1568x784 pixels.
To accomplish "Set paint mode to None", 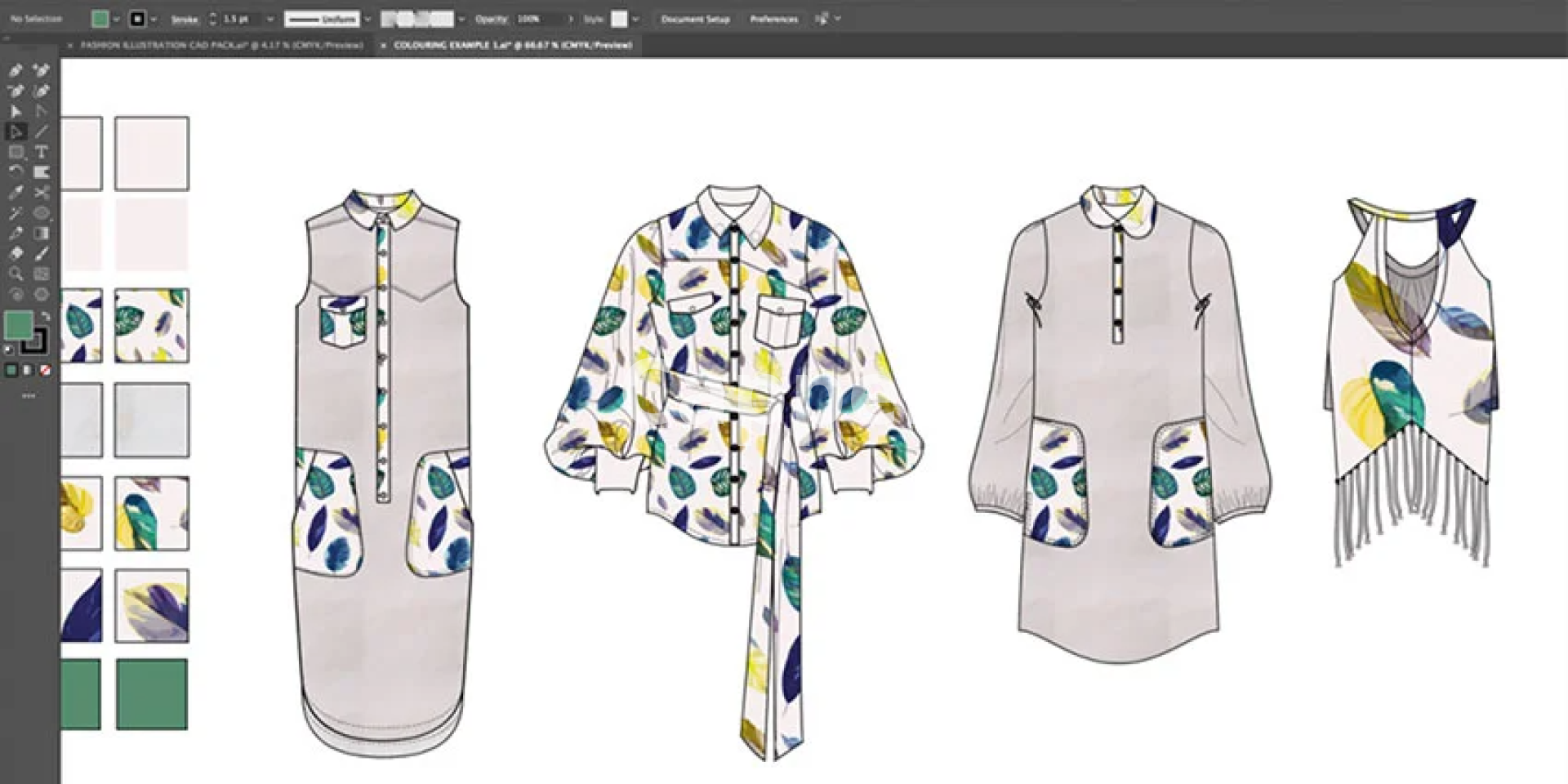I will (46, 371).
